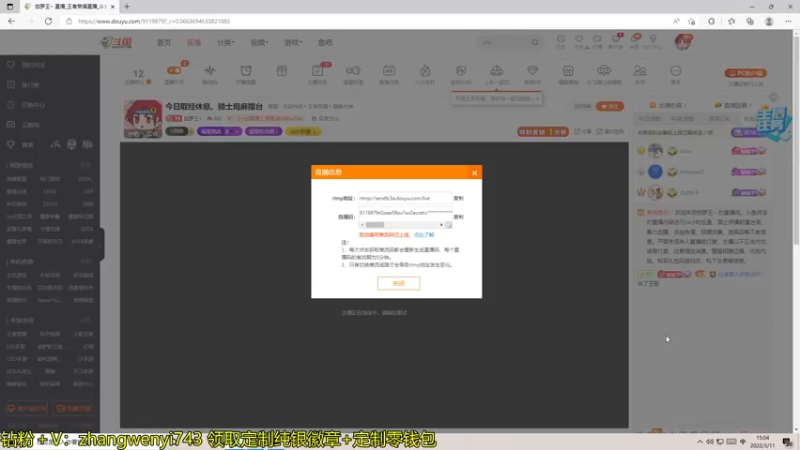Open the shop storefront icon
The image size is (800, 450).
(568, 70)
